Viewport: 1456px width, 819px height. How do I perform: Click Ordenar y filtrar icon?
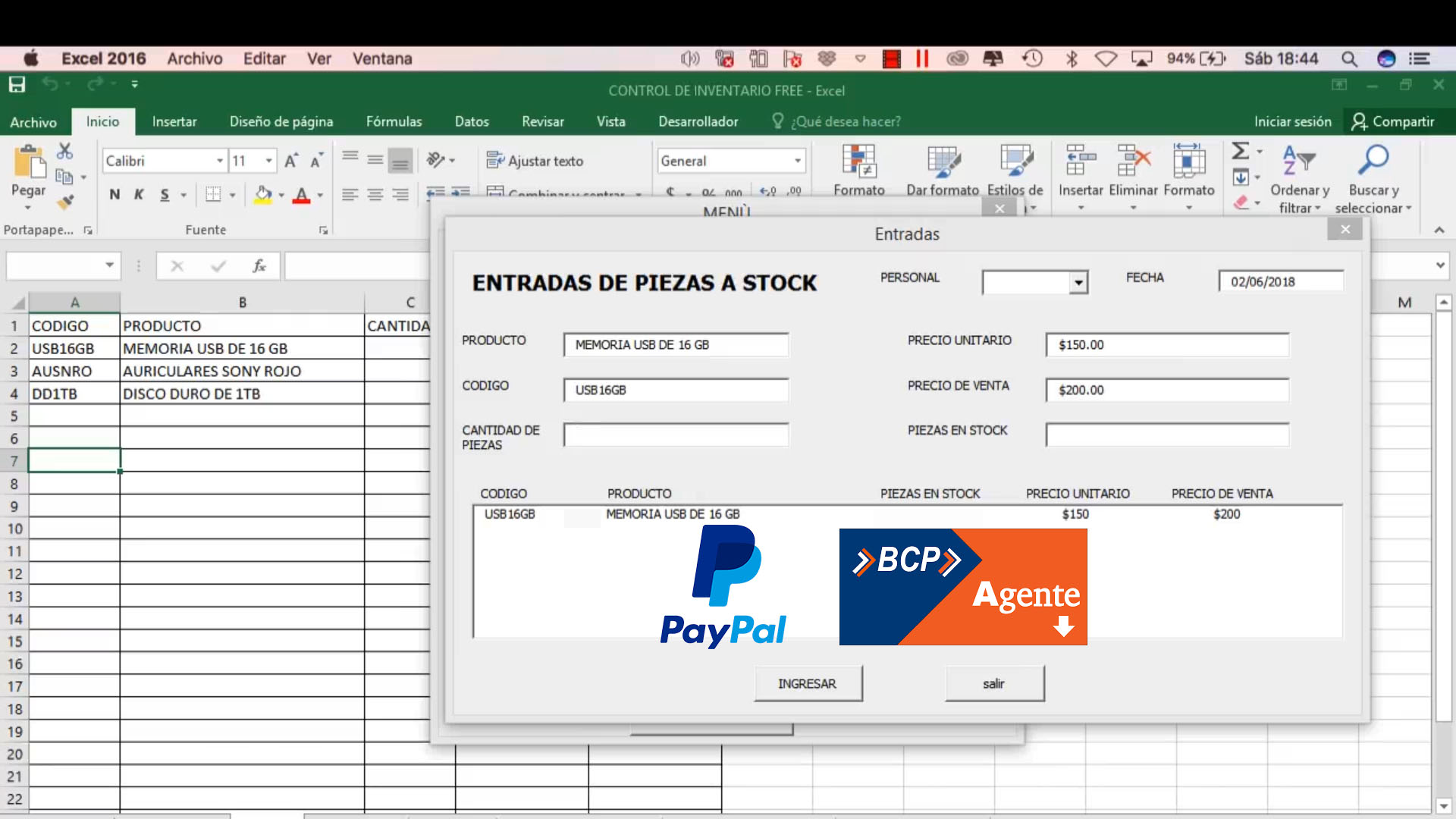(x=1299, y=160)
